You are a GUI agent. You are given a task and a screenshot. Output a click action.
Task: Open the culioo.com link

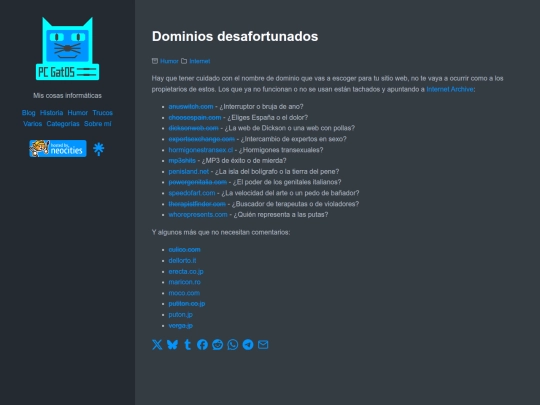pos(184,250)
